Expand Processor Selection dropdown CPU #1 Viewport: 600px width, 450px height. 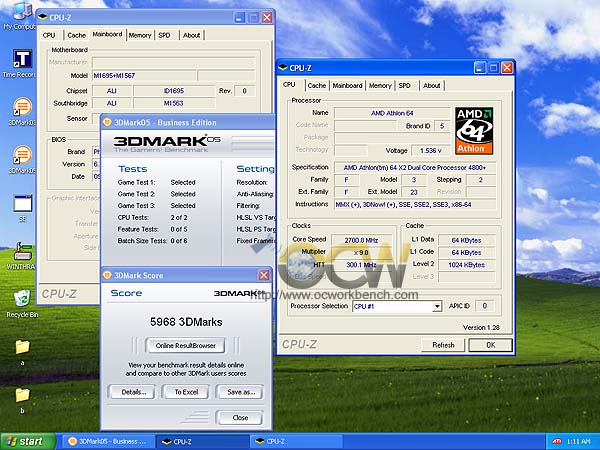point(437,306)
